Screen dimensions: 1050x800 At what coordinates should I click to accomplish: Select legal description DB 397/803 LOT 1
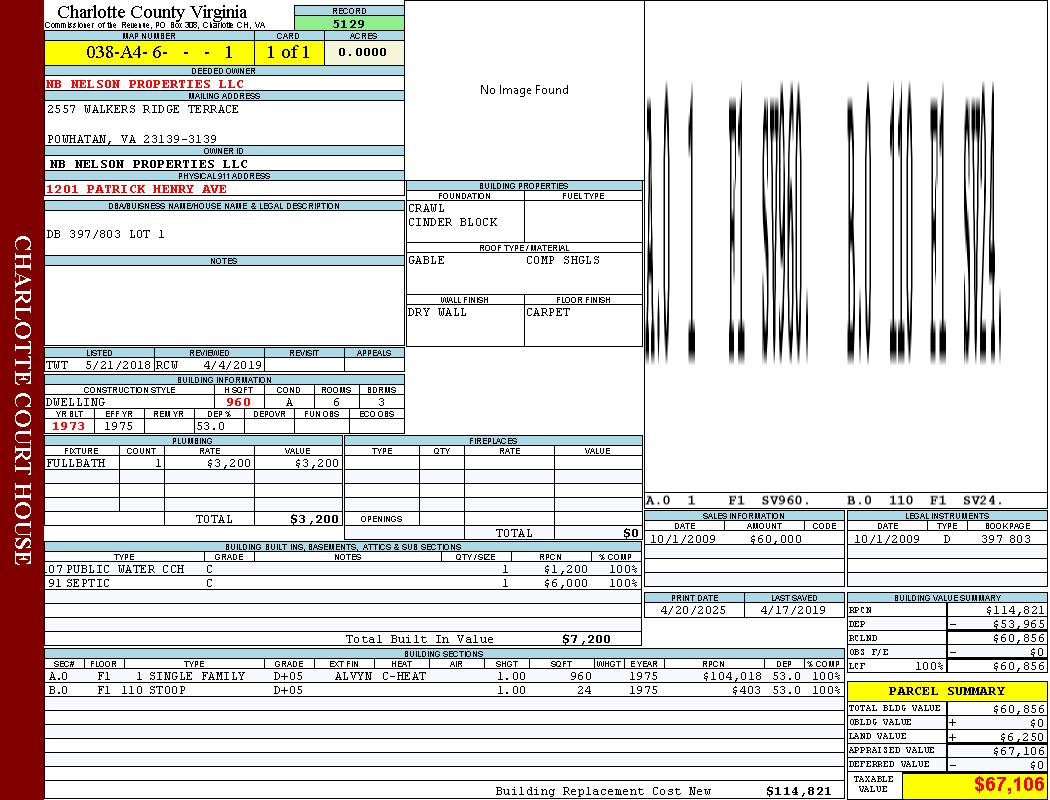(106, 234)
